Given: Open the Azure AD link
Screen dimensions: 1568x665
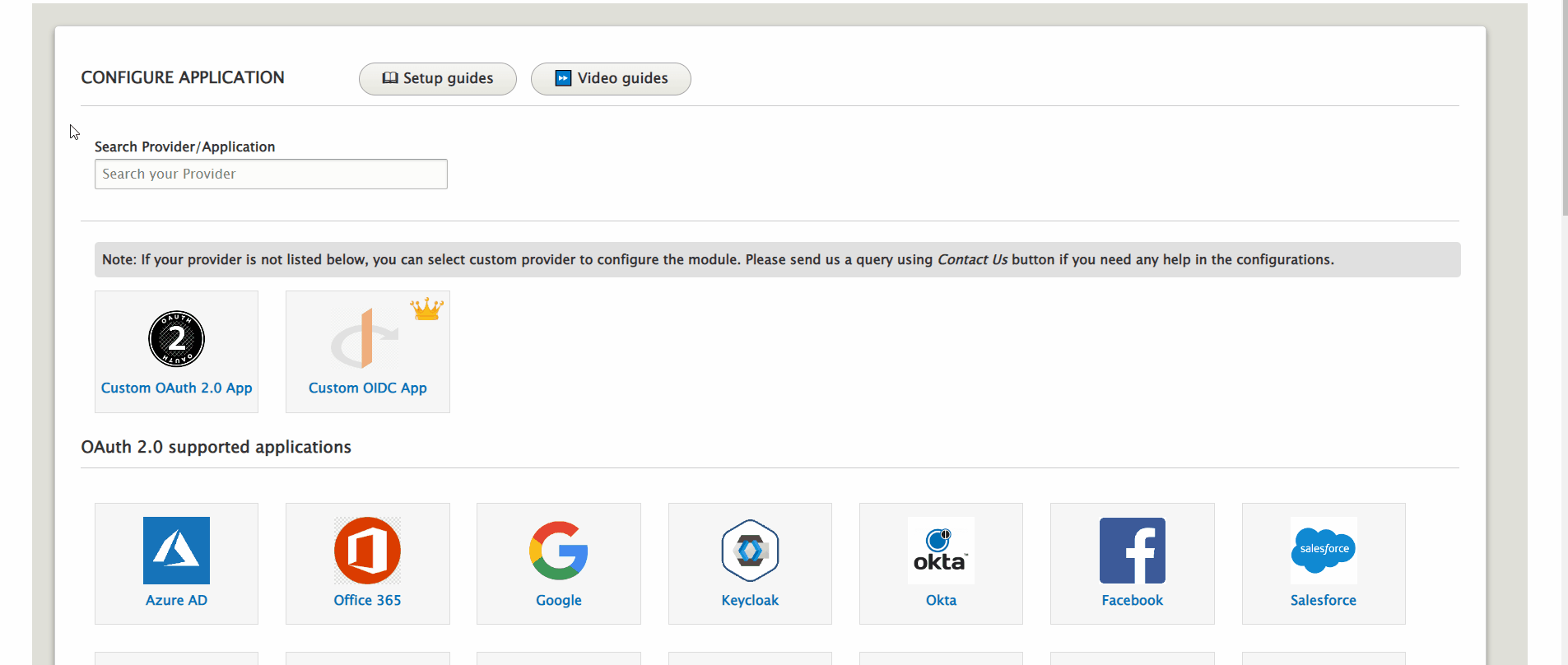Looking at the screenshot, I should coord(176,600).
